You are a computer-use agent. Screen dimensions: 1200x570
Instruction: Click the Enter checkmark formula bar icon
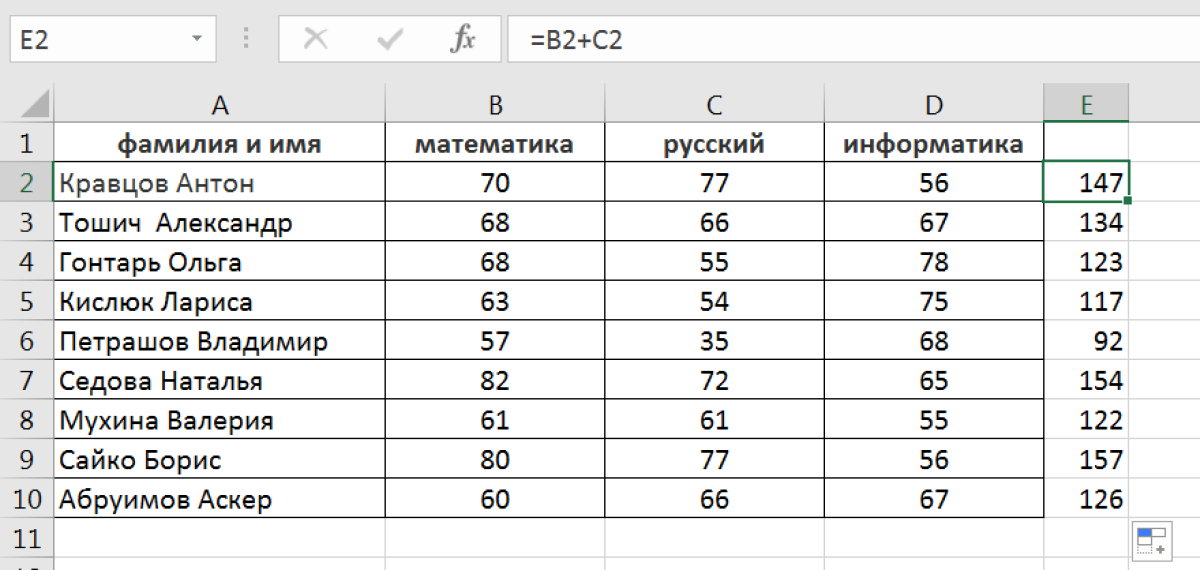pos(389,39)
